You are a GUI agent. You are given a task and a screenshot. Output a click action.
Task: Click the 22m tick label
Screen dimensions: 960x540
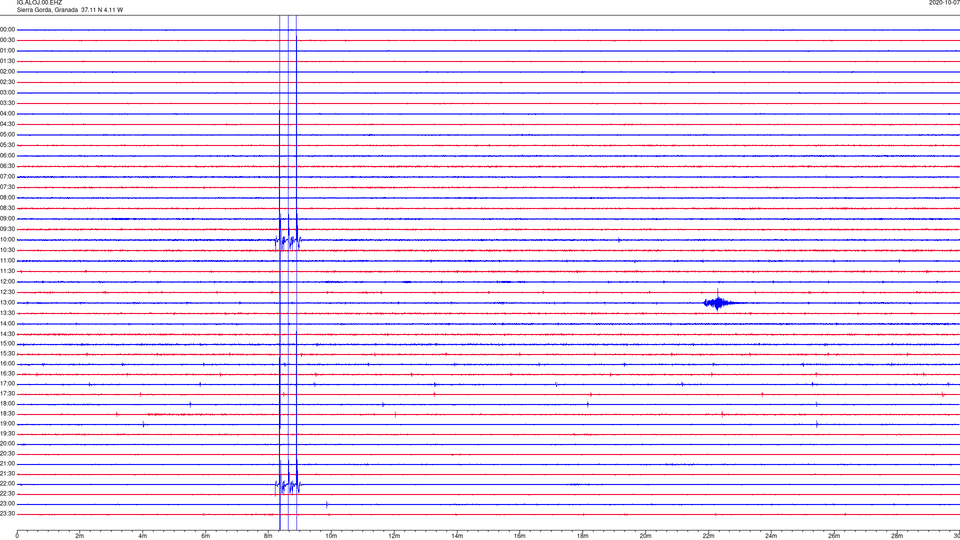[x=708, y=536]
